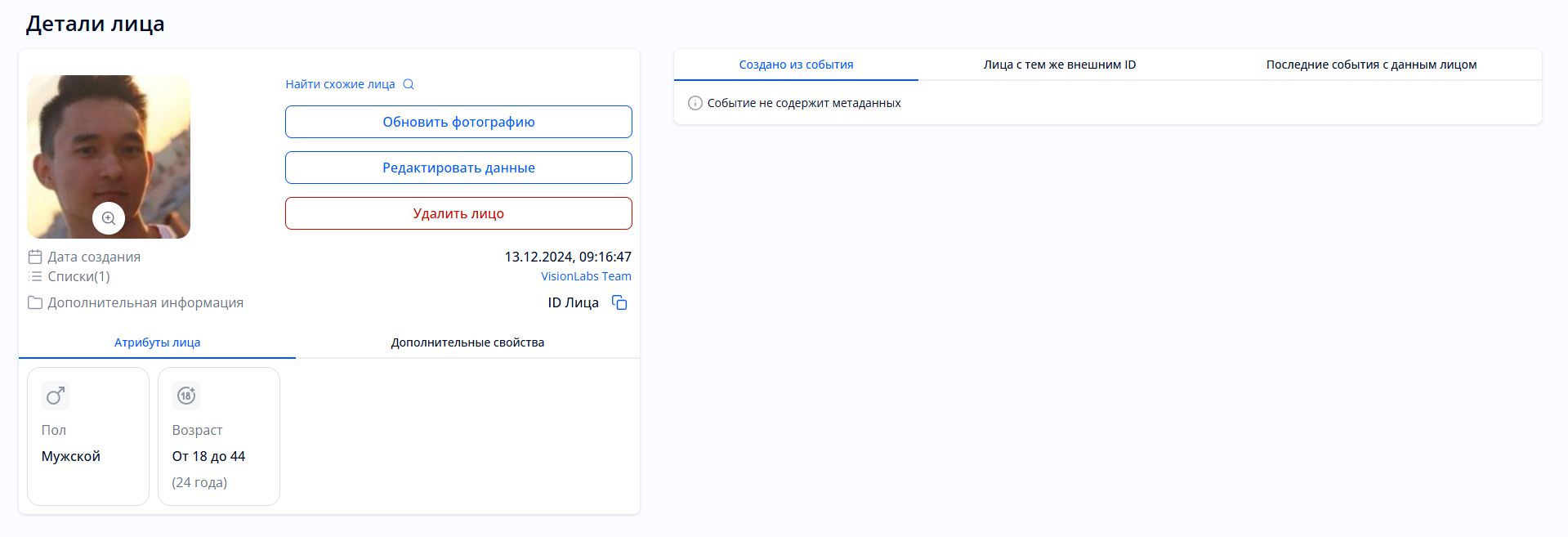
Task: Click the ID Лица label
Action: pyautogui.click(x=573, y=302)
